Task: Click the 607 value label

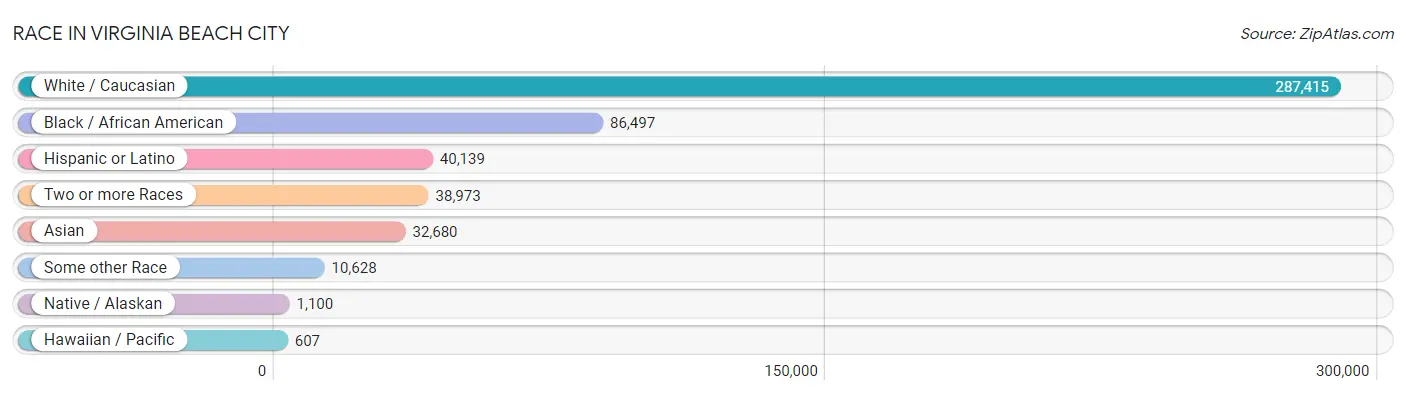Action: coord(307,341)
